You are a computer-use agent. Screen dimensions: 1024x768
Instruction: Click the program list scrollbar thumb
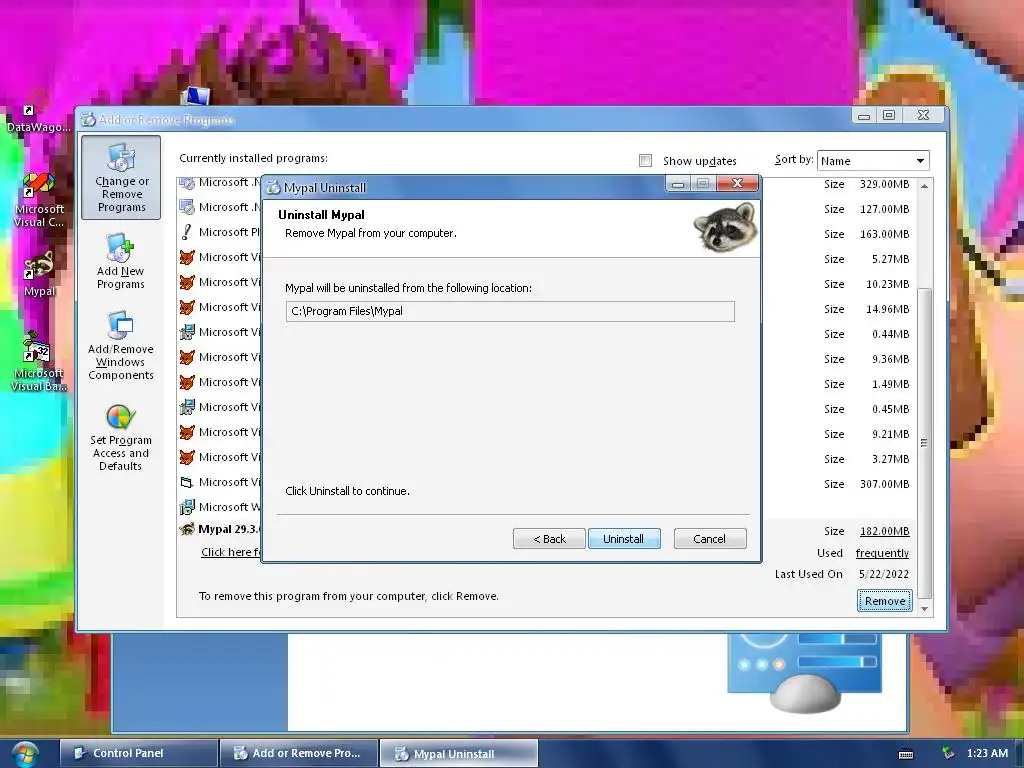pyautogui.click(x=924, y=442)
